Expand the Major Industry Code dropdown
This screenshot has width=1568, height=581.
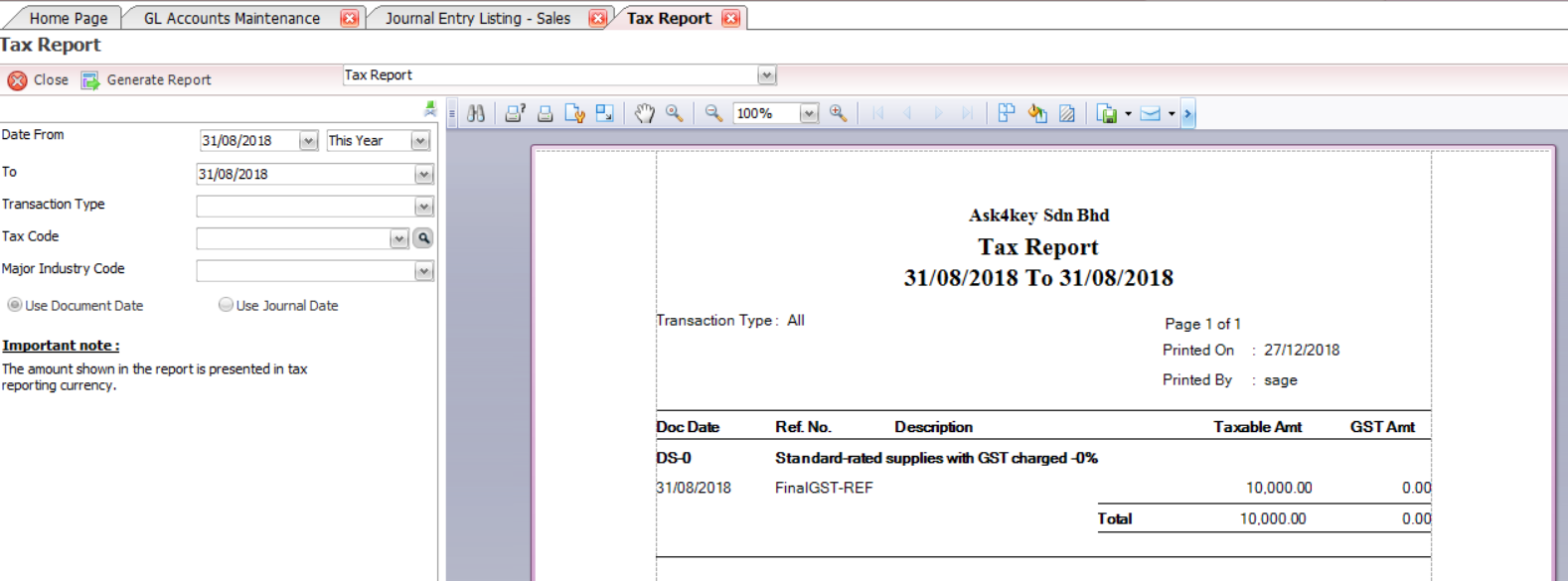(424, 271)
